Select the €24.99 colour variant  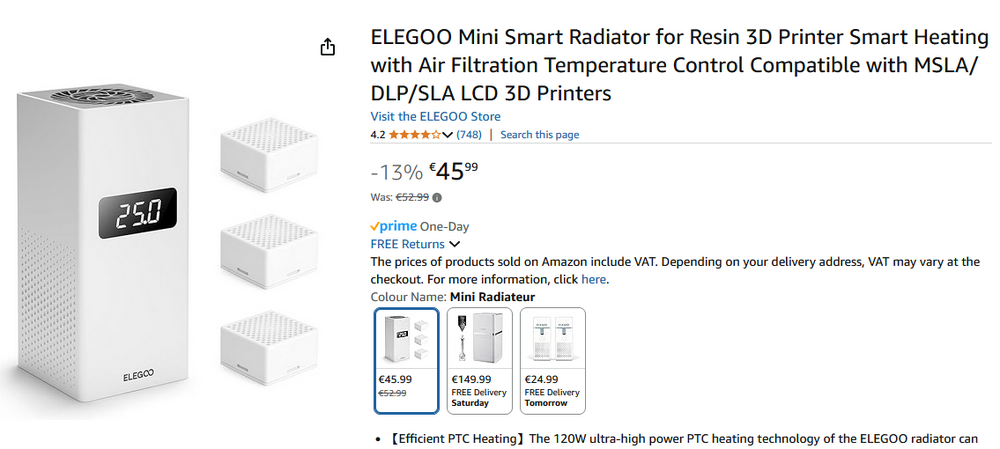click(552, 361)
